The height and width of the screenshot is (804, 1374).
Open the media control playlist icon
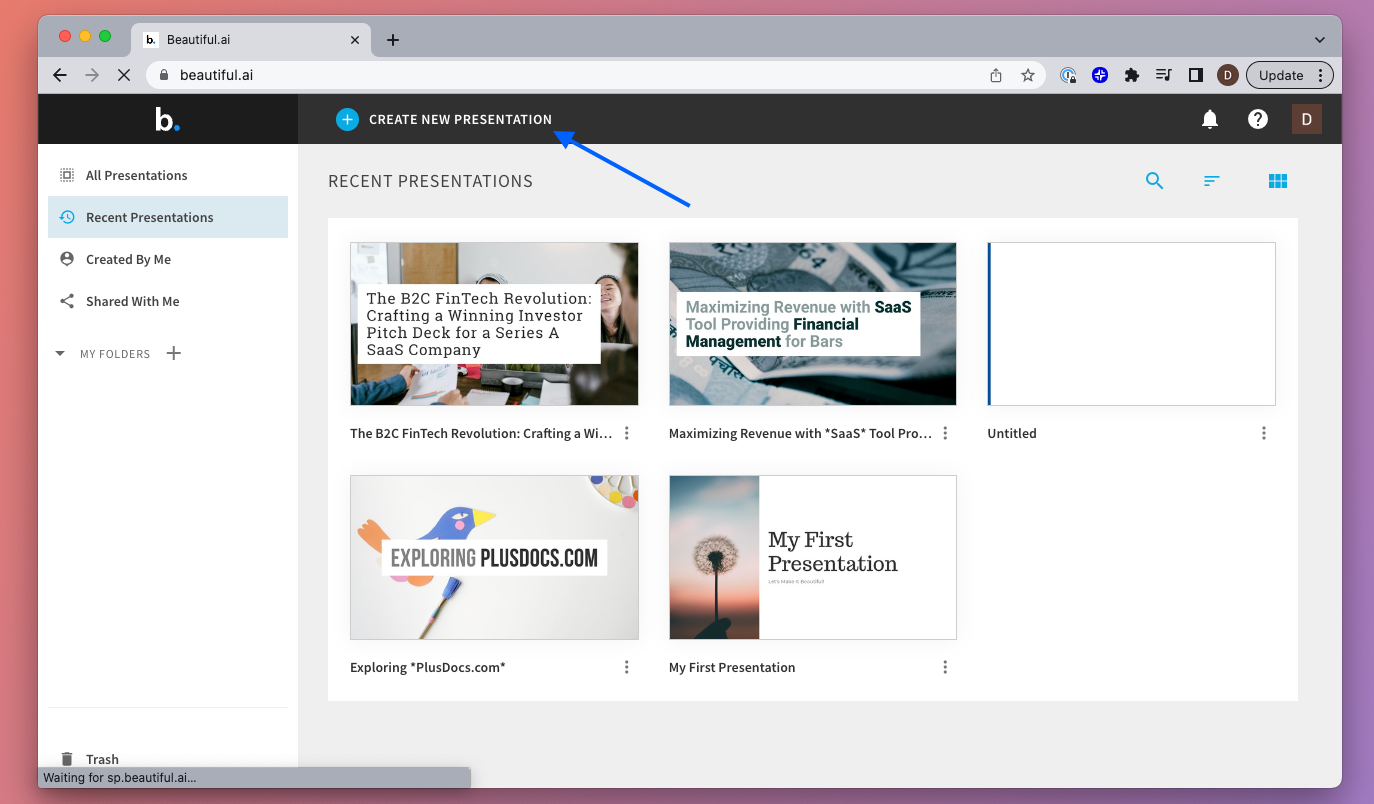pyautogui.click(x=1163, y=75)
